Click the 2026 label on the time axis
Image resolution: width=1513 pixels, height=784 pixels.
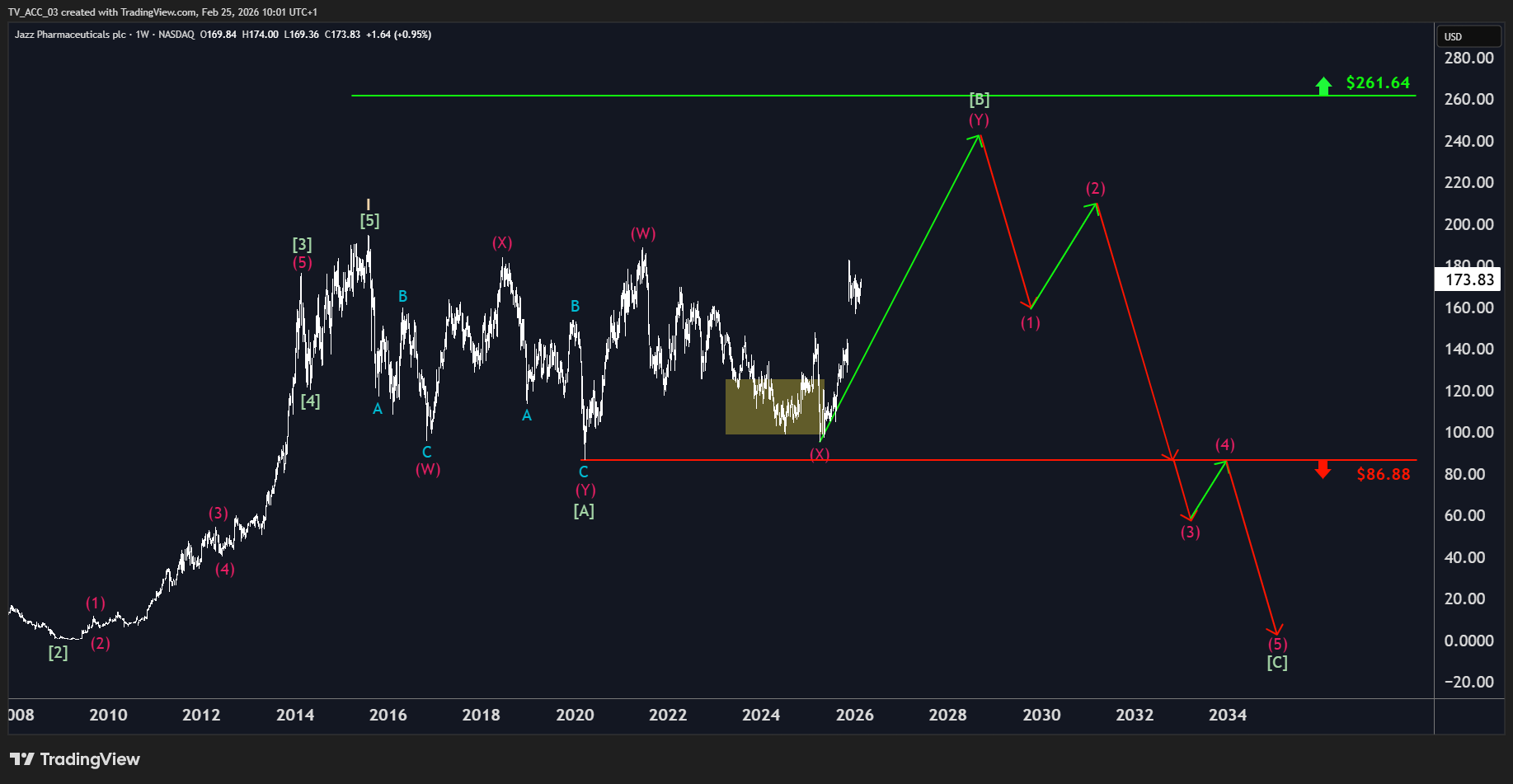tap(854, 715)
